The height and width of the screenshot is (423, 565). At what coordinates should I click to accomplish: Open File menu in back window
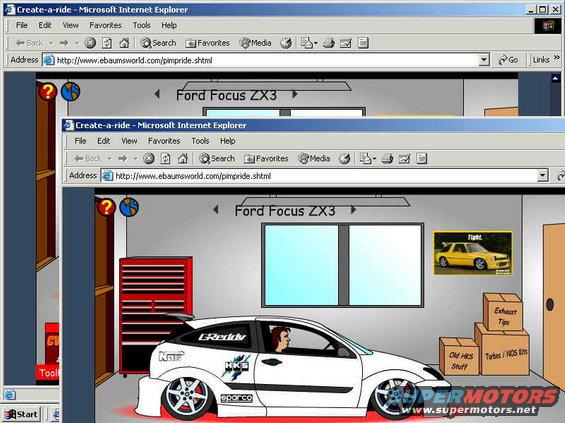click(22, 25)
